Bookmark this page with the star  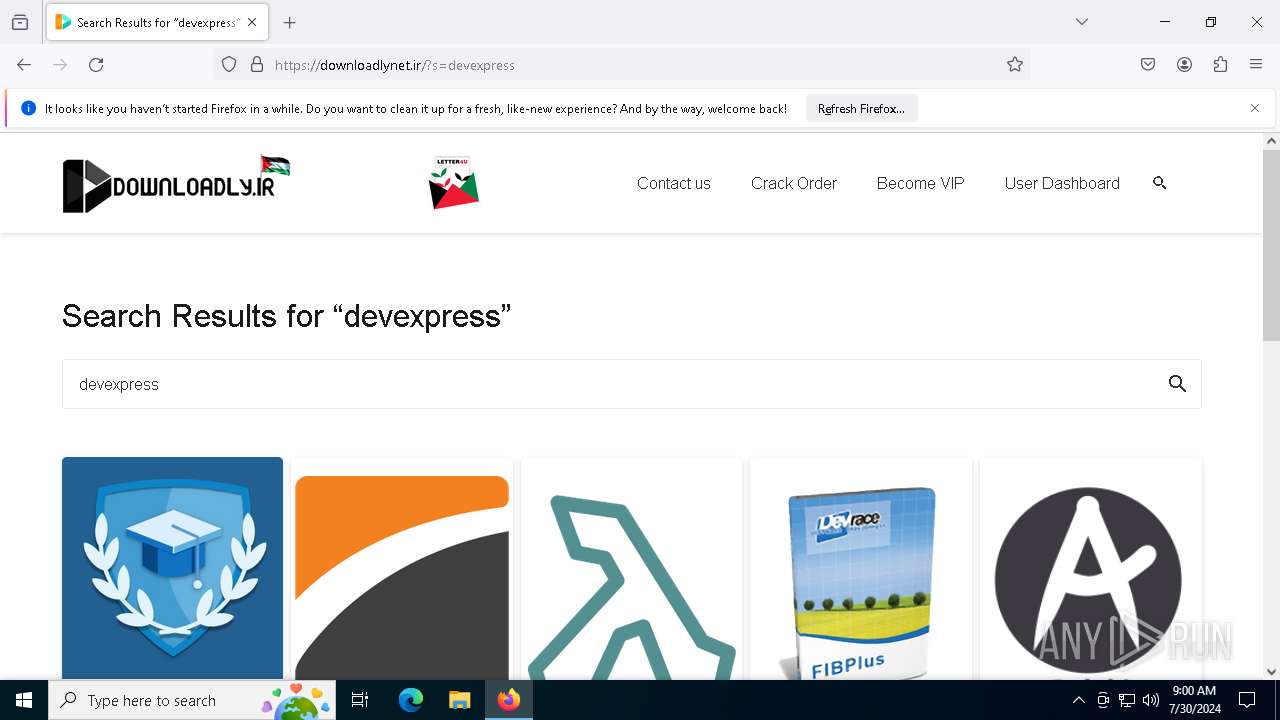pyautogui.click(x=1015, y=65)
